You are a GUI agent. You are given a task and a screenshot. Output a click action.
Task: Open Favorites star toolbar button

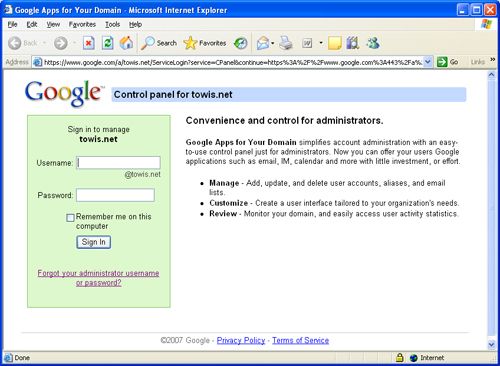coord(205,43)
